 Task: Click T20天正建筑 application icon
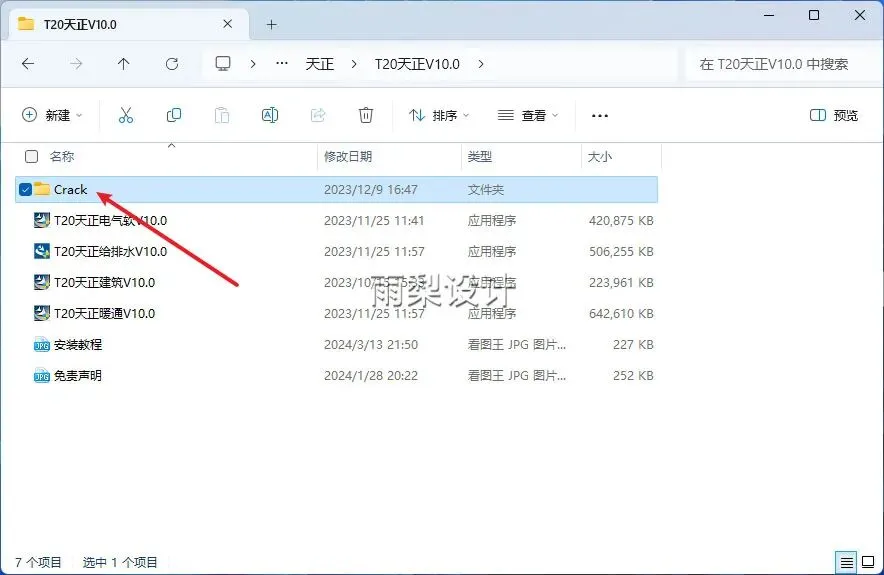pyautogui.click(x=42, y=282)
